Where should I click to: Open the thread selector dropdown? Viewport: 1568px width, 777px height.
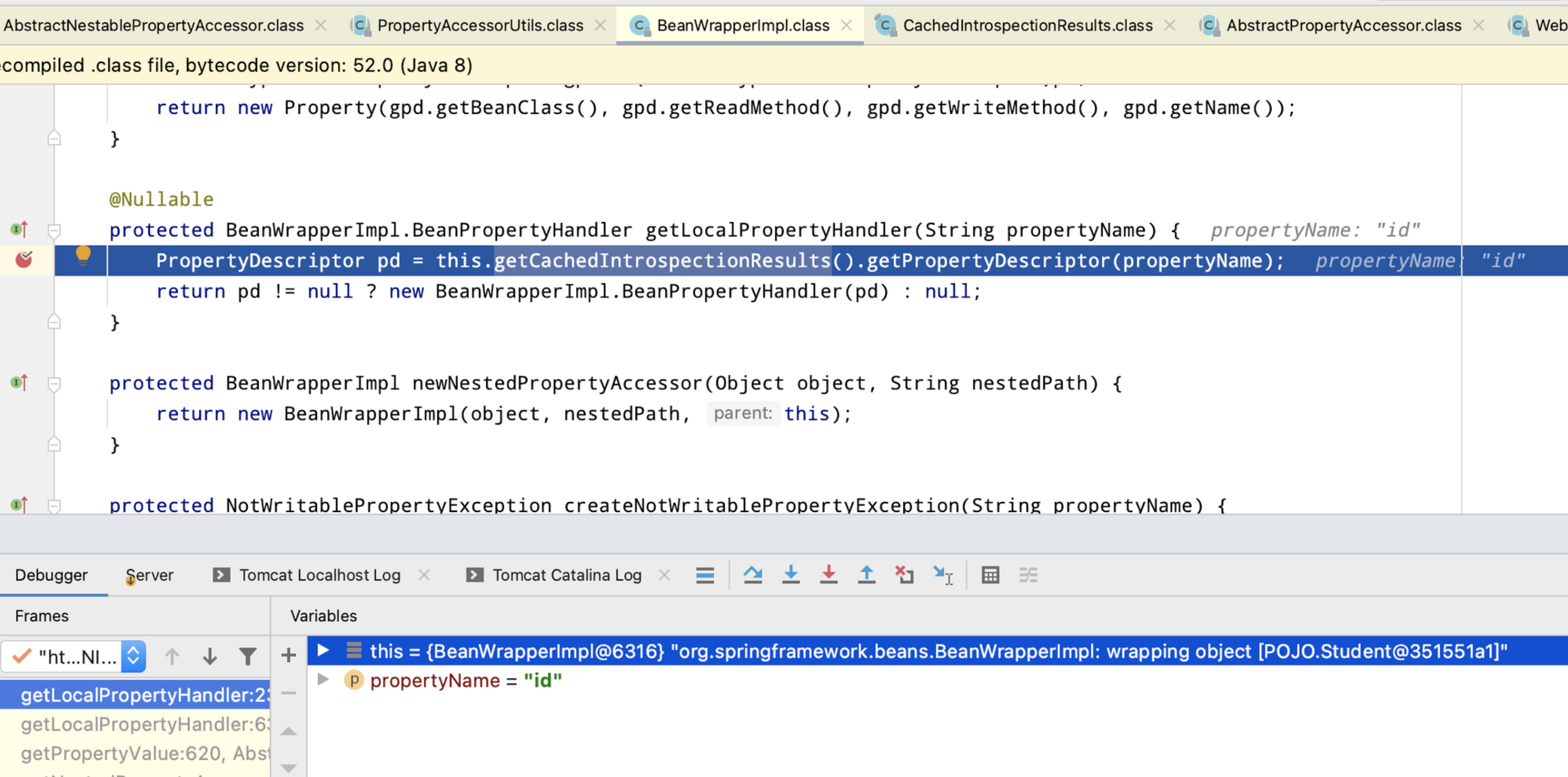tap(73, 656)
